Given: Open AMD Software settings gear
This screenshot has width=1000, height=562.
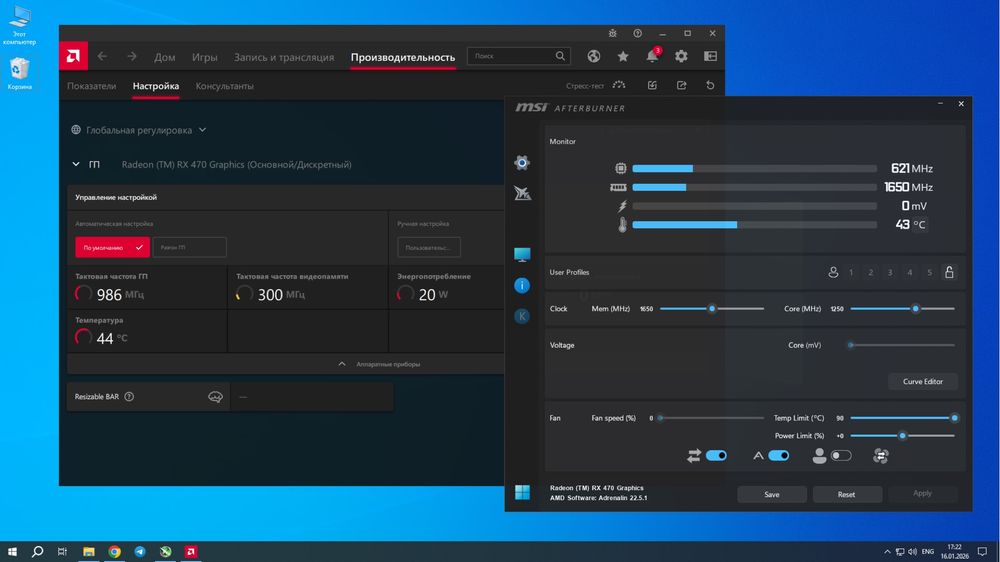Looking at the screenshot, I should point(681,56).
